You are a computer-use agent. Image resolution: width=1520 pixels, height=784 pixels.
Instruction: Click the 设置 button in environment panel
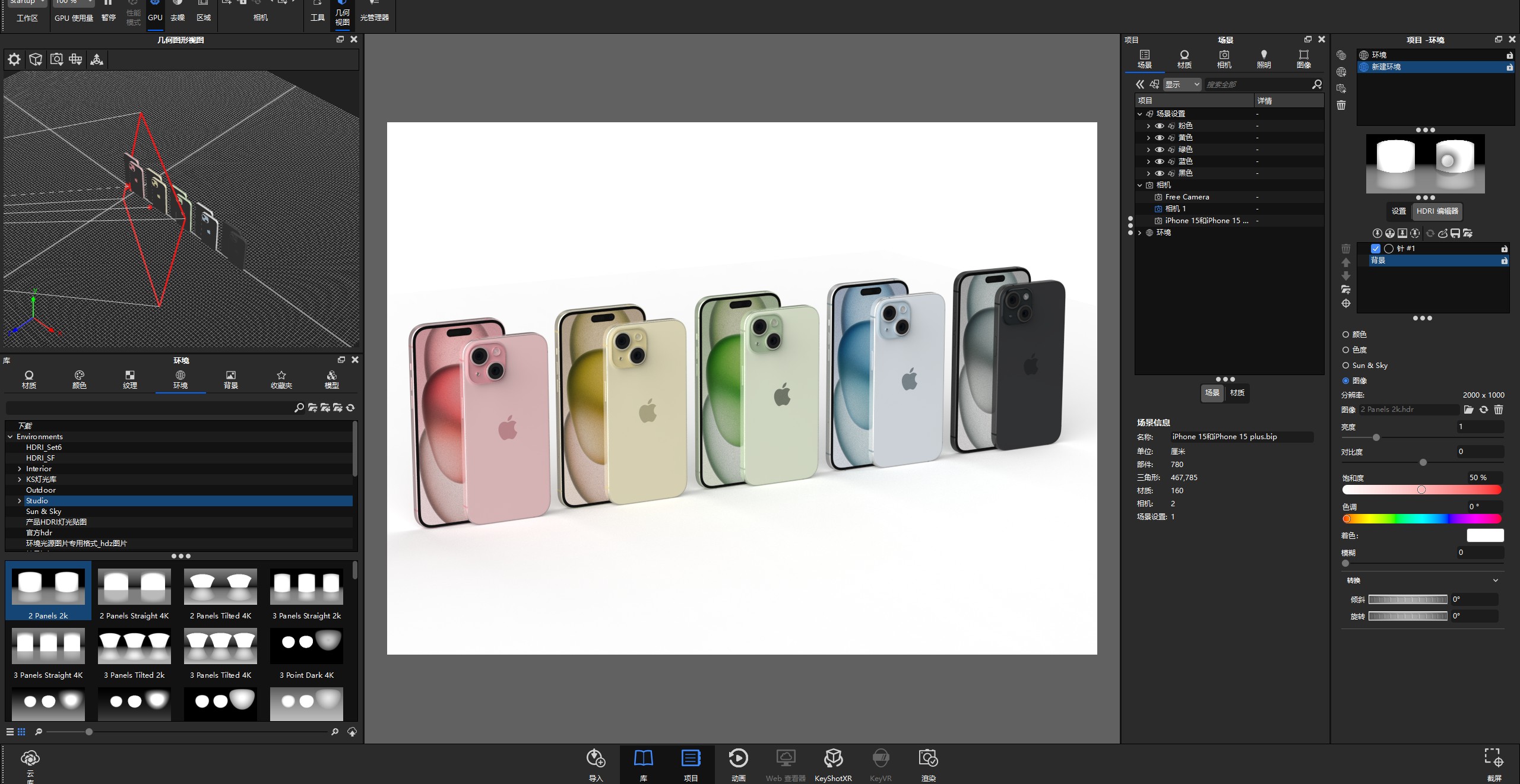pyautogui.click(x=1399, y=211)
